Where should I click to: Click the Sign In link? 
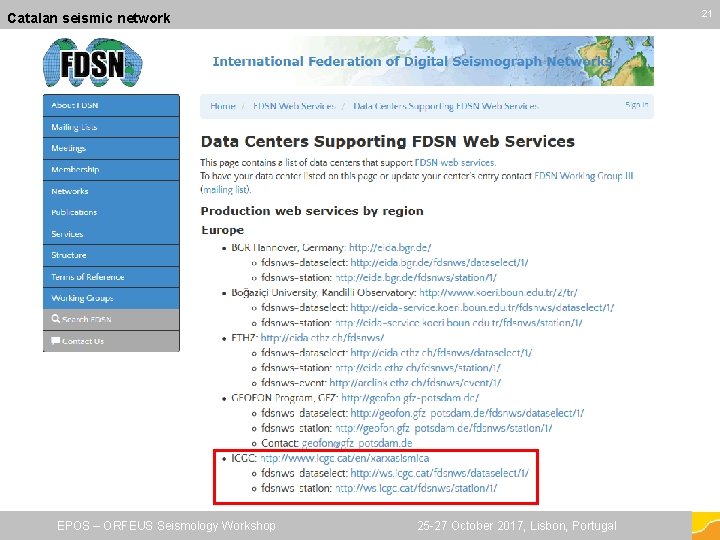pyautogui.click(x=636, y=105)
